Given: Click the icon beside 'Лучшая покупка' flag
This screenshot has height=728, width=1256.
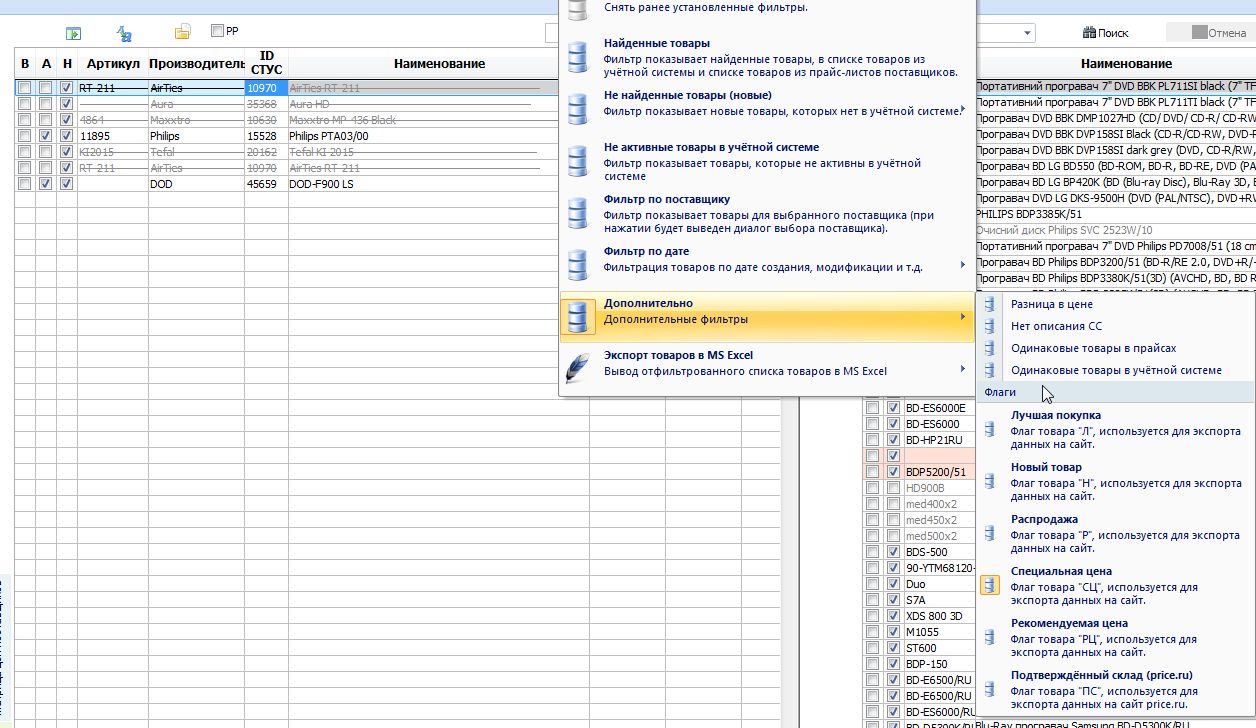Looking at the screenshot, I should 990,429.
